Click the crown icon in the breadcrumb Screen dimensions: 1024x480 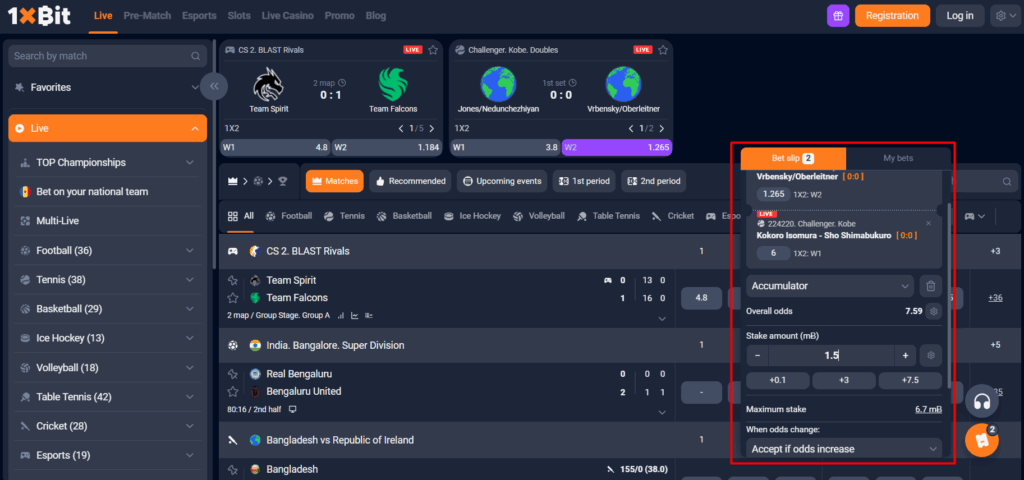pos(232,181)
